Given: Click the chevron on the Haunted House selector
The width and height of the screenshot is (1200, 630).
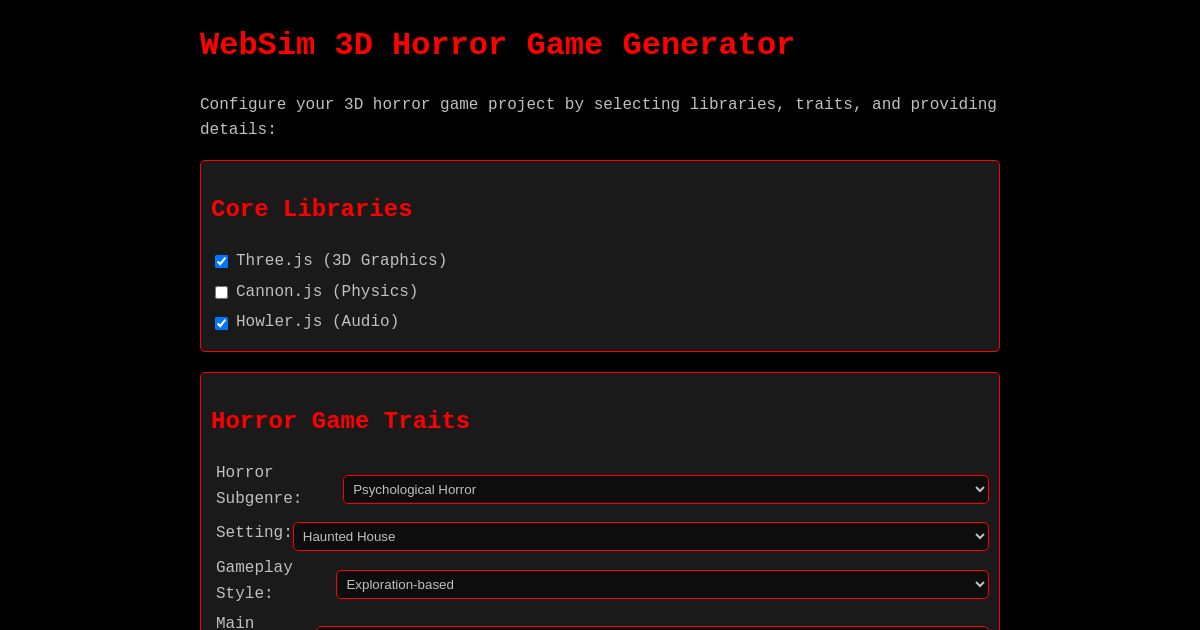Looking at the screenshot, I should click(x=979, y=536).
